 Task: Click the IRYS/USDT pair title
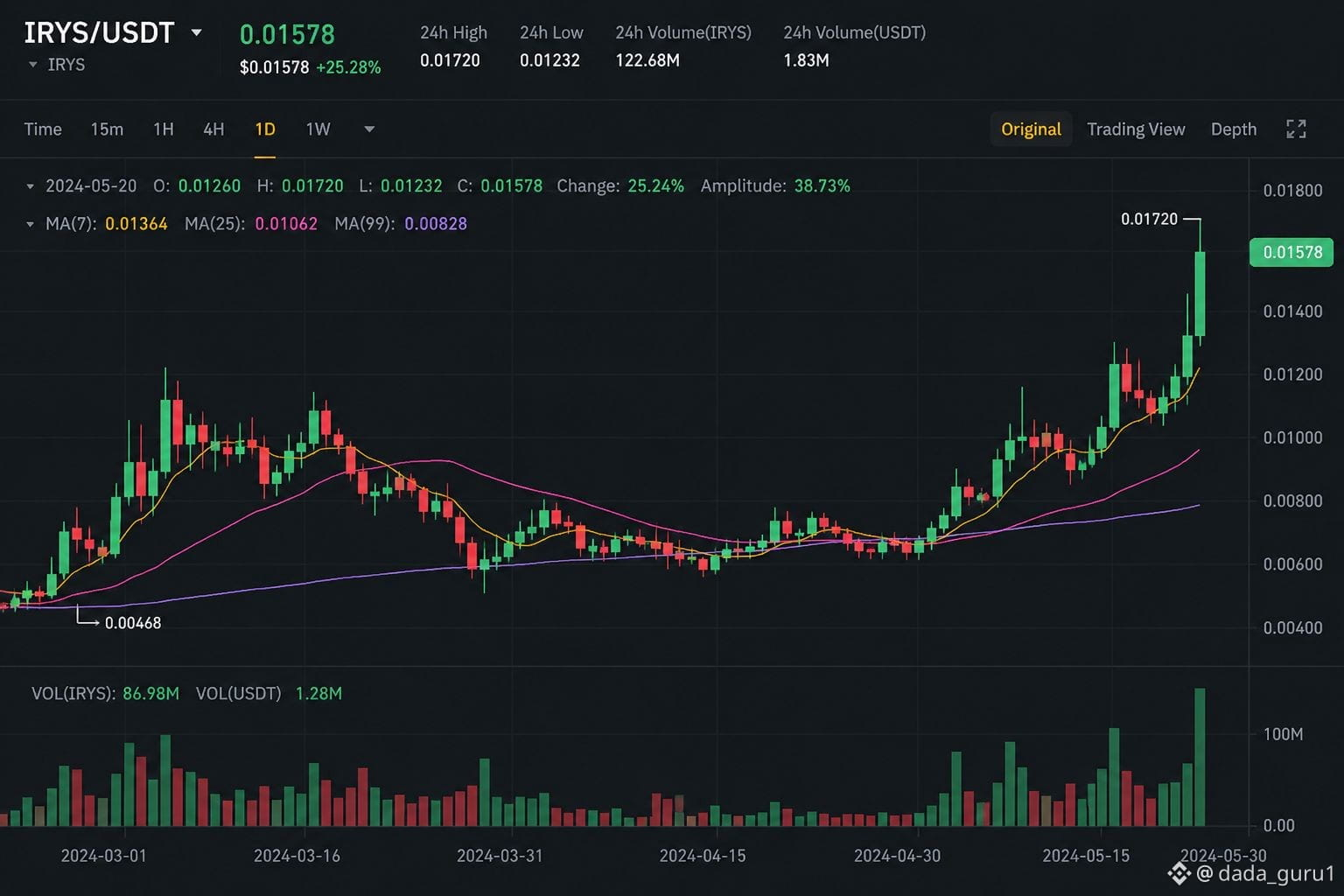point(99,33)
